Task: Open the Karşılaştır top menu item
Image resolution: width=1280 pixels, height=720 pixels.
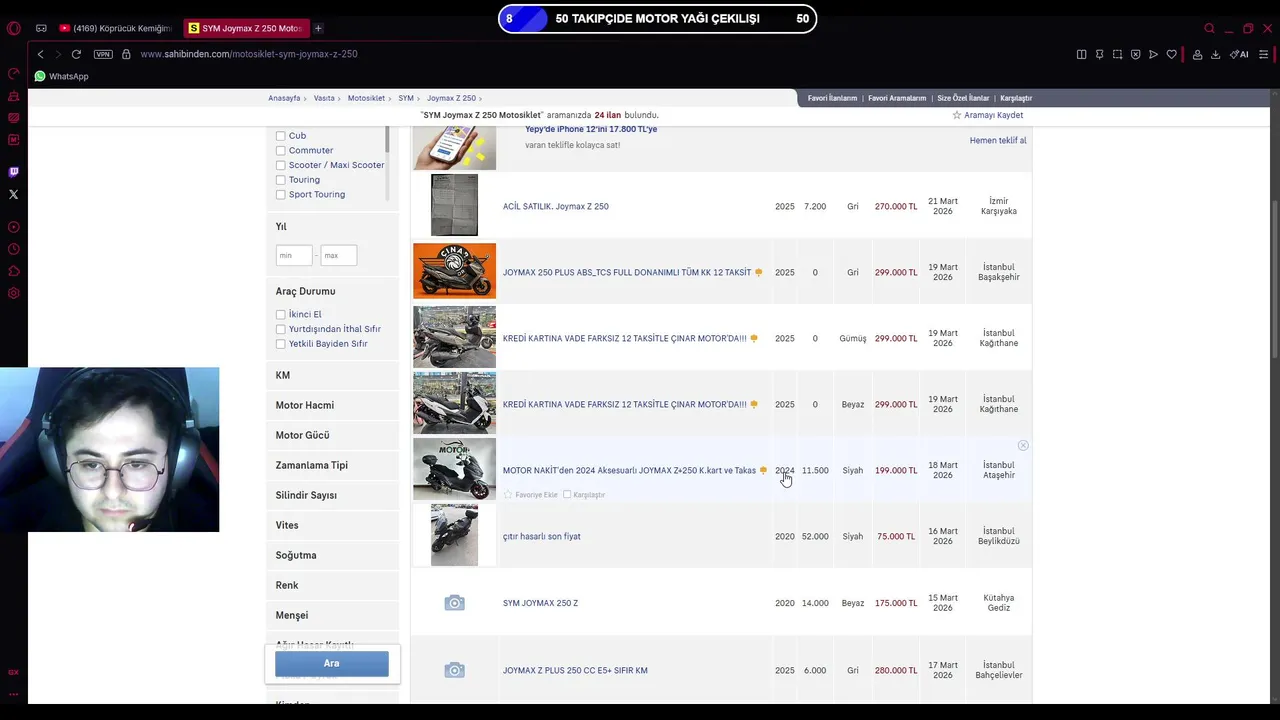Action: pos(1016,98)
